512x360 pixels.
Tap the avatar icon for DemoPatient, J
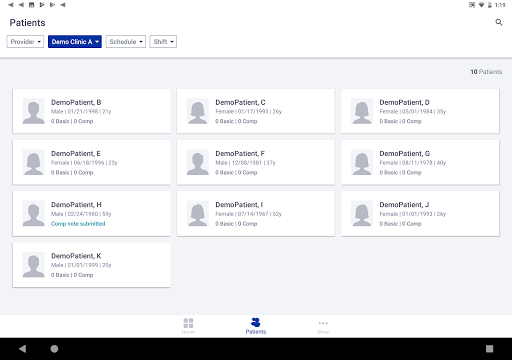[x=362, y=214]
